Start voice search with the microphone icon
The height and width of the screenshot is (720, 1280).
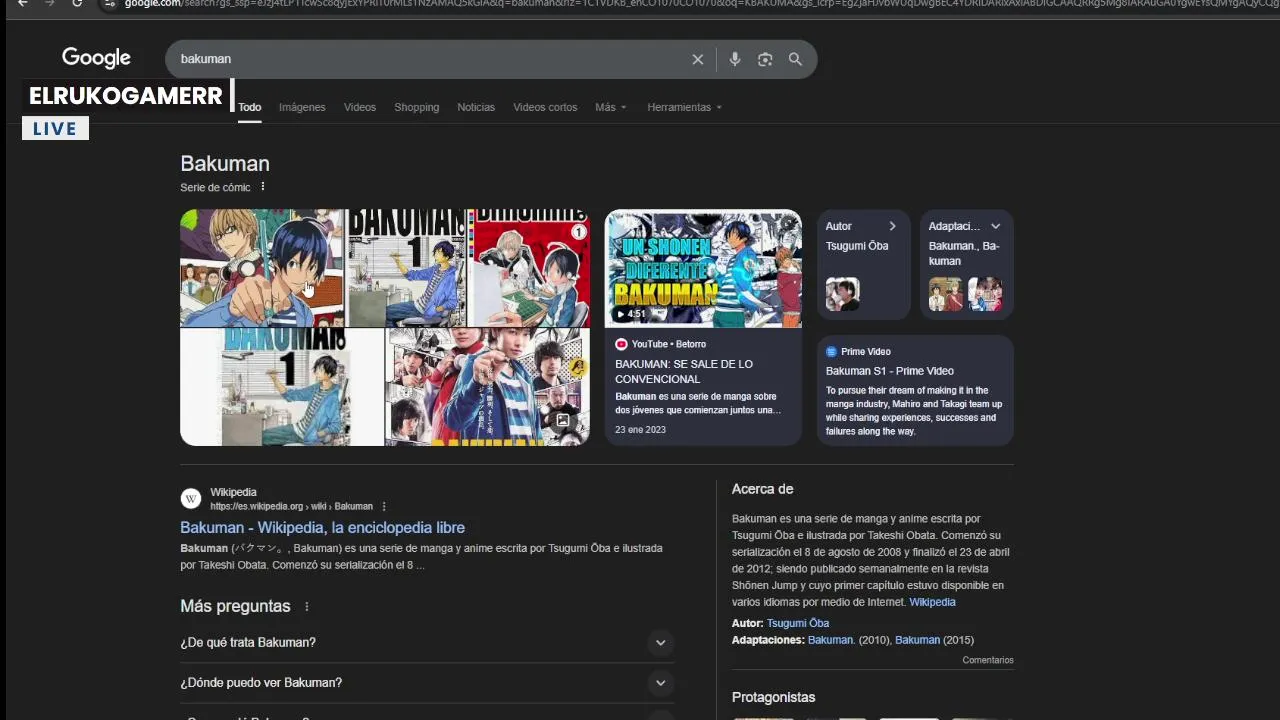(x=735, y=59)
